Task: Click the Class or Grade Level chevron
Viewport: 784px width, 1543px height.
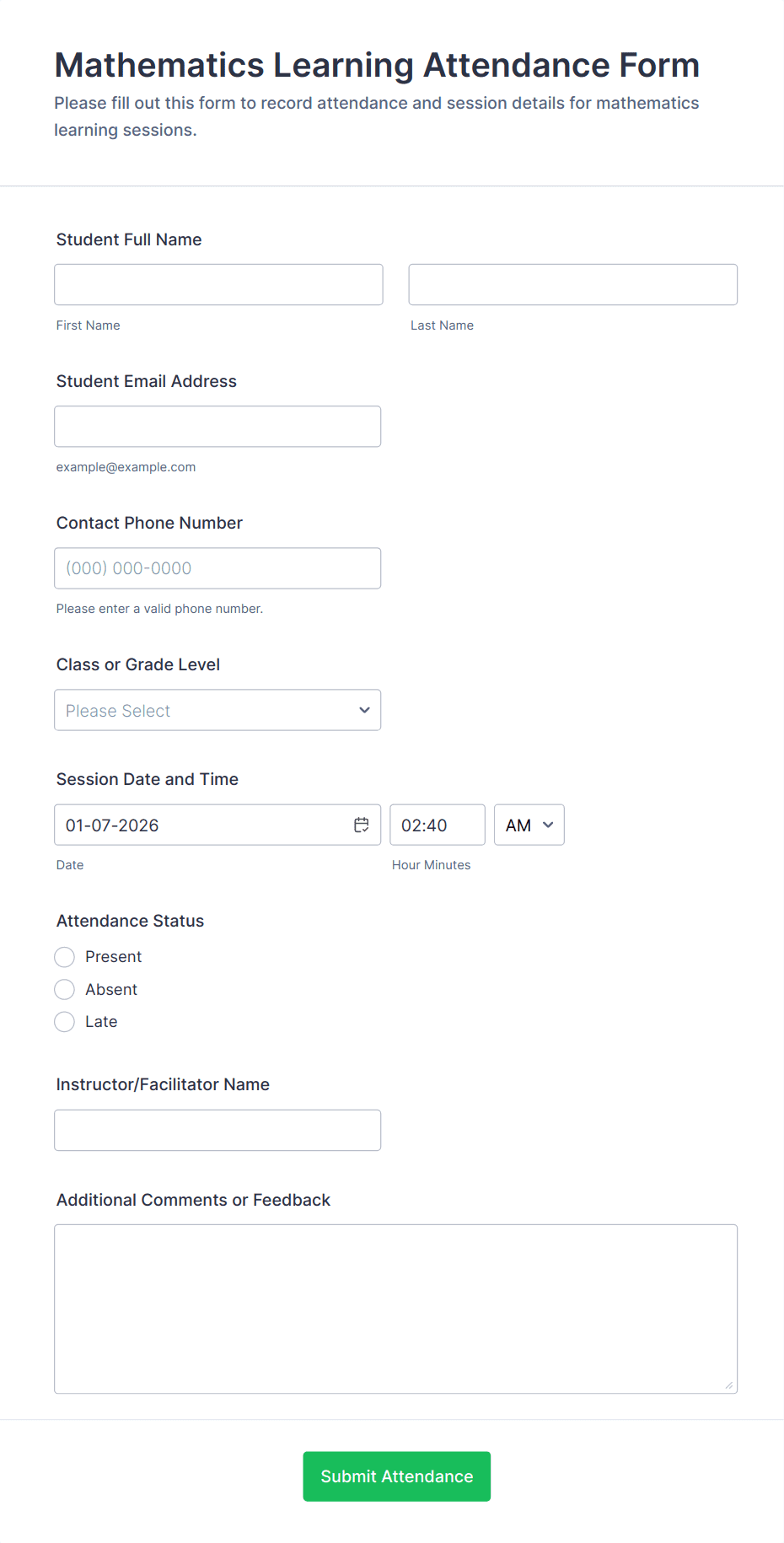Action: click(364, 710)
